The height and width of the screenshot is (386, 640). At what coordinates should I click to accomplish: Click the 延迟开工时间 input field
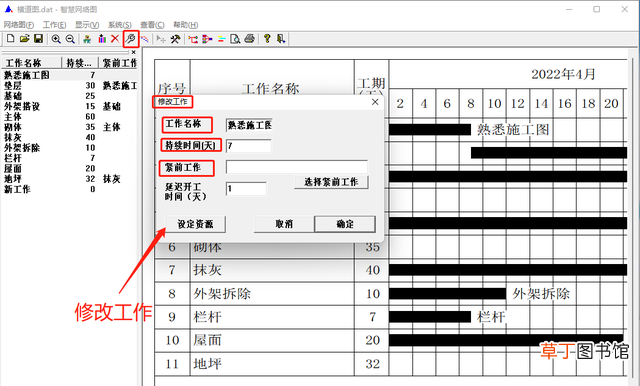point(246,189)
